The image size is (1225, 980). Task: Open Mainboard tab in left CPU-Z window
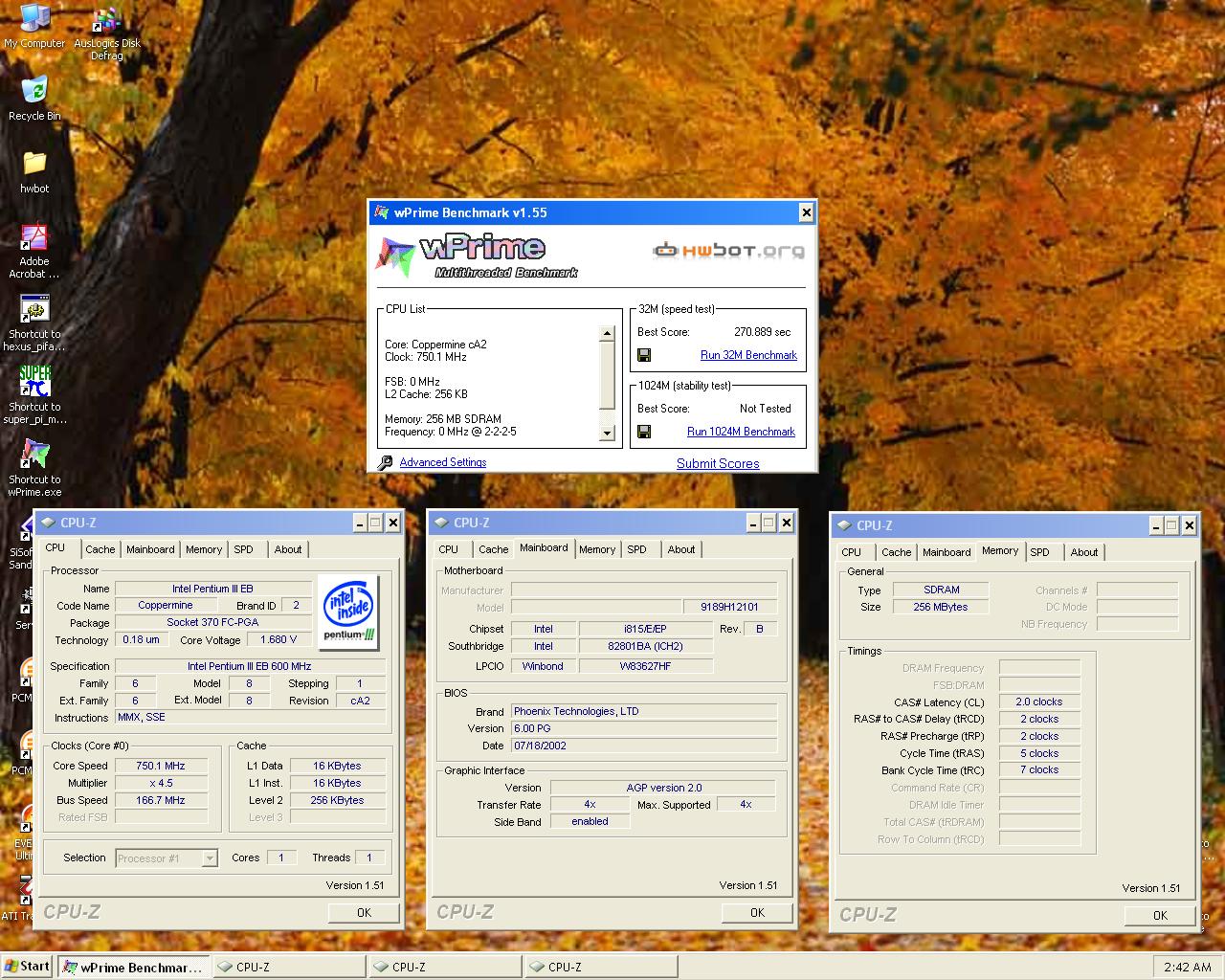(150, 549)
